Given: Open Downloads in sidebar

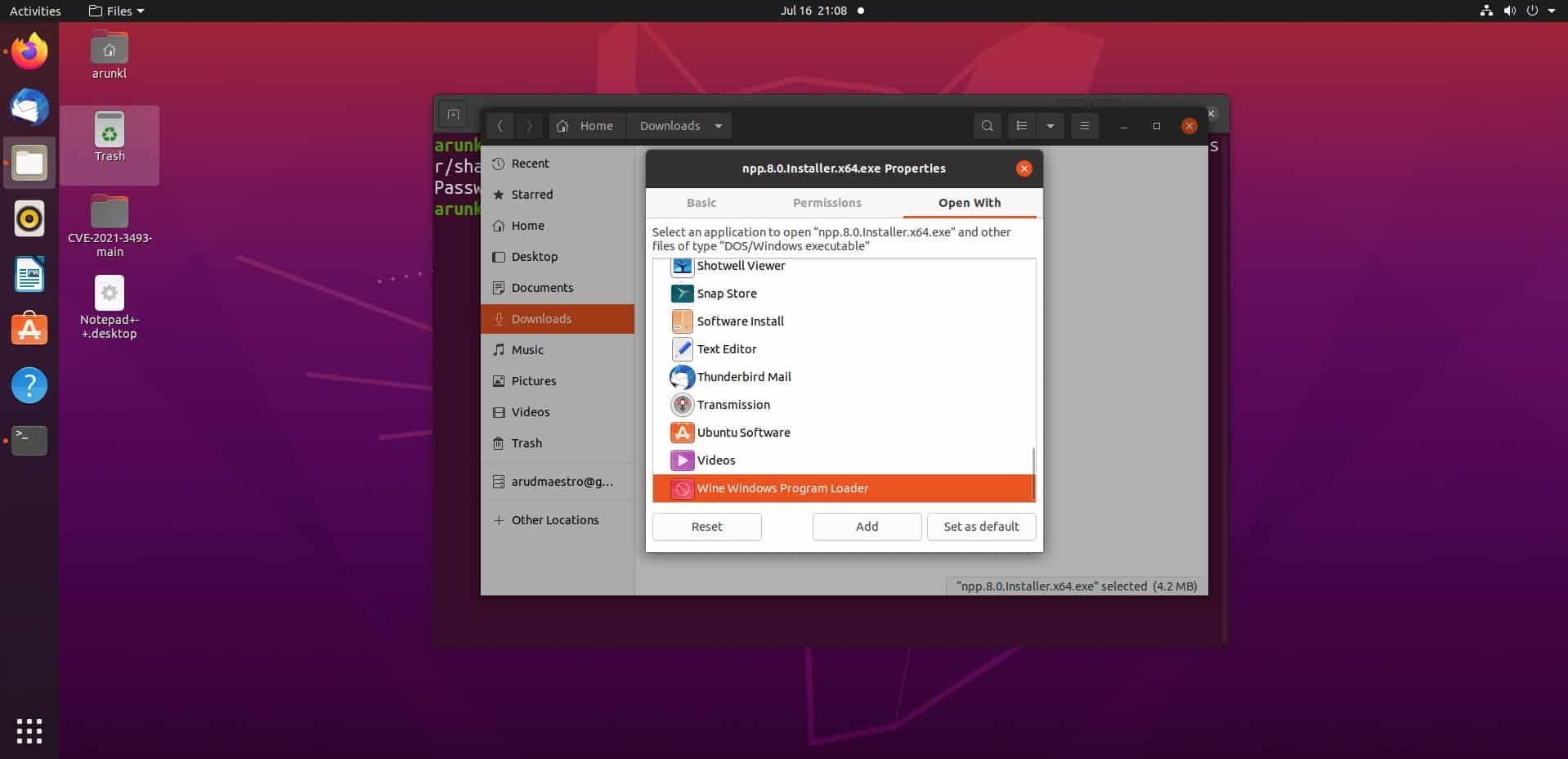Looking at the screenshot, I should point(558,319).
